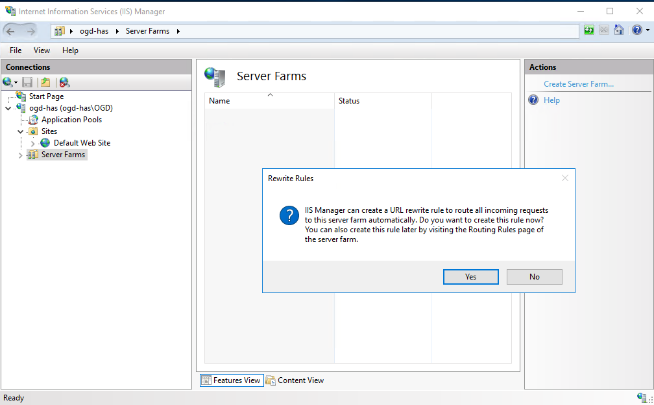Open dropdown arrow before ogd-has breadcrumb
654x405 pixels.
(x=71, y=31)
